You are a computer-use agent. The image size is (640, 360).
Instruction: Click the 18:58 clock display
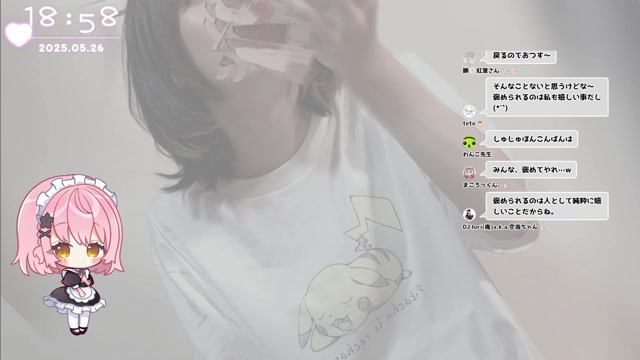71,18
